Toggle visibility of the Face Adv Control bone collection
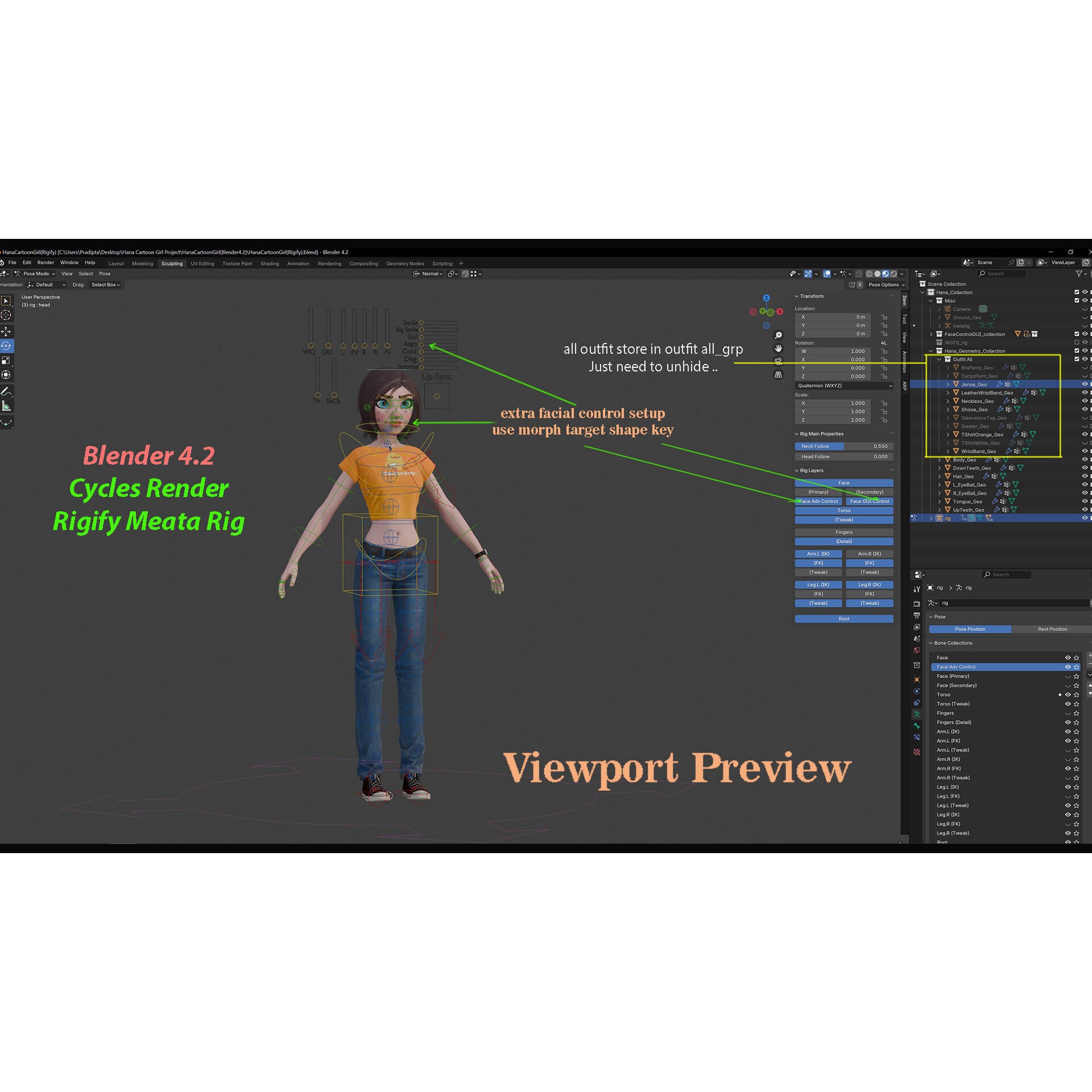The image size is (1092, 1092). click(1068, 667)
